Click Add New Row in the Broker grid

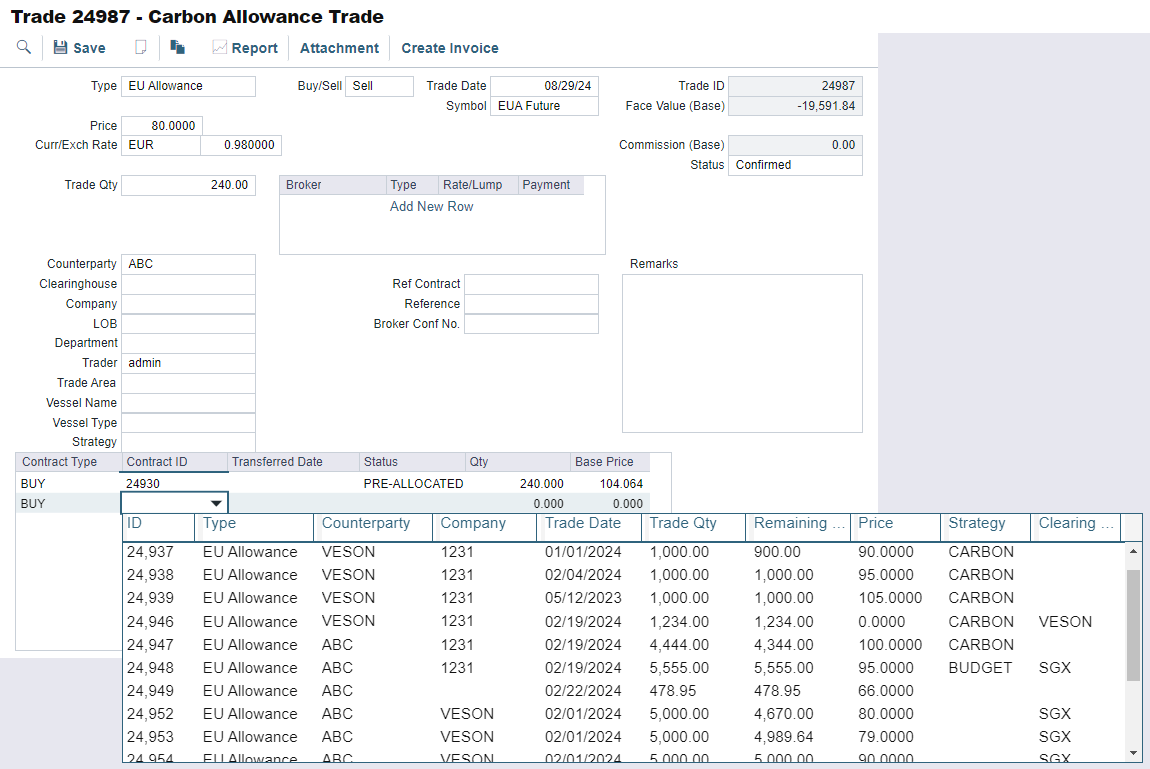[431, 206]
